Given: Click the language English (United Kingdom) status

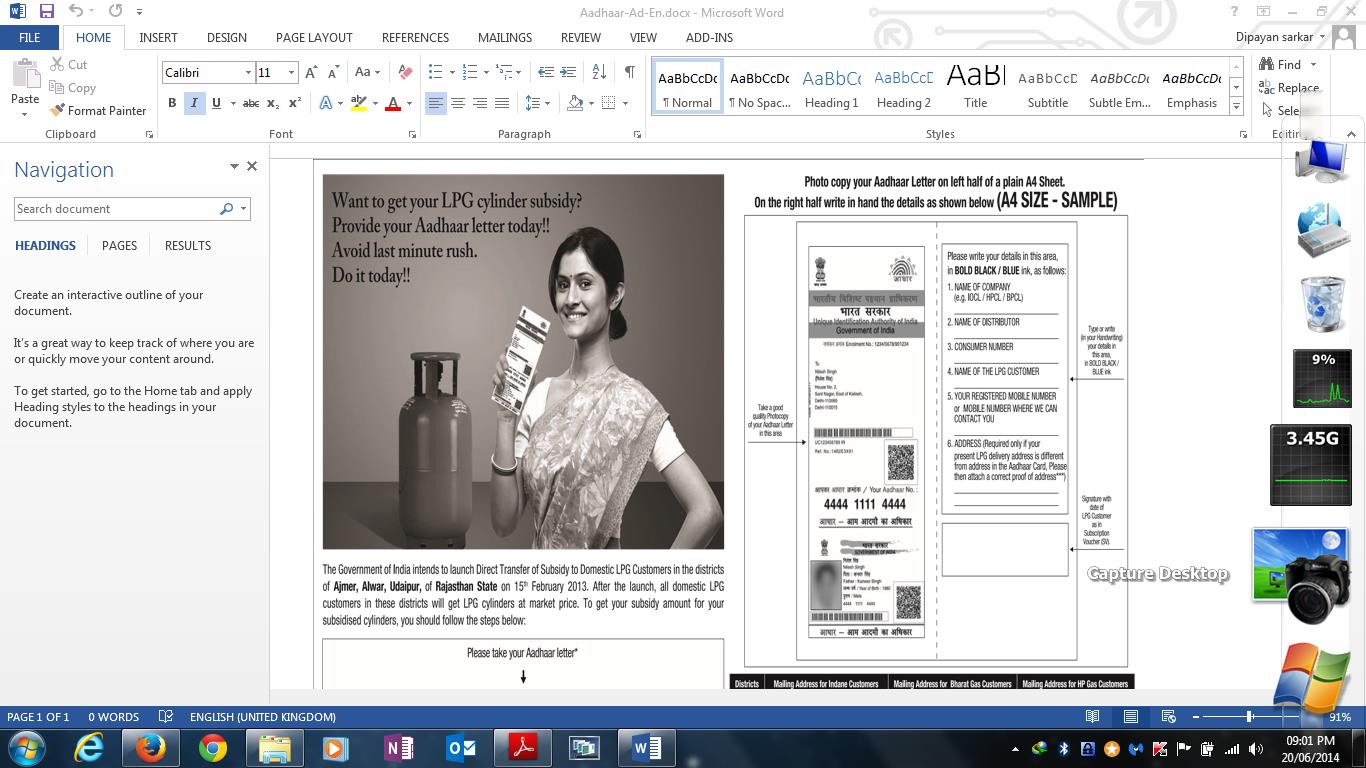Looking at the screenshot, I should click(262, 716).
